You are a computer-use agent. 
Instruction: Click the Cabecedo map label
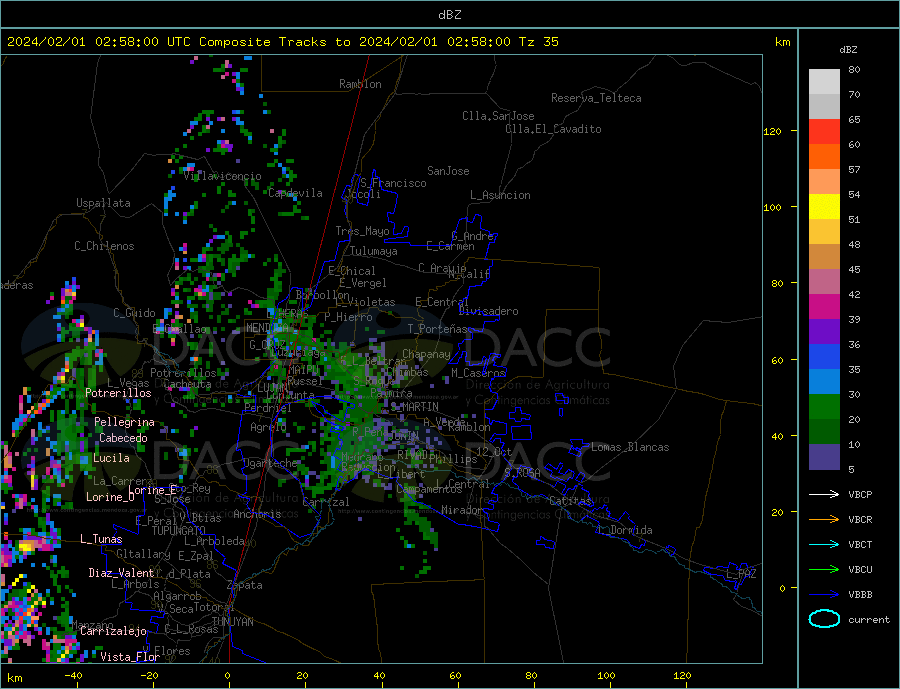[x=123, y=438]
